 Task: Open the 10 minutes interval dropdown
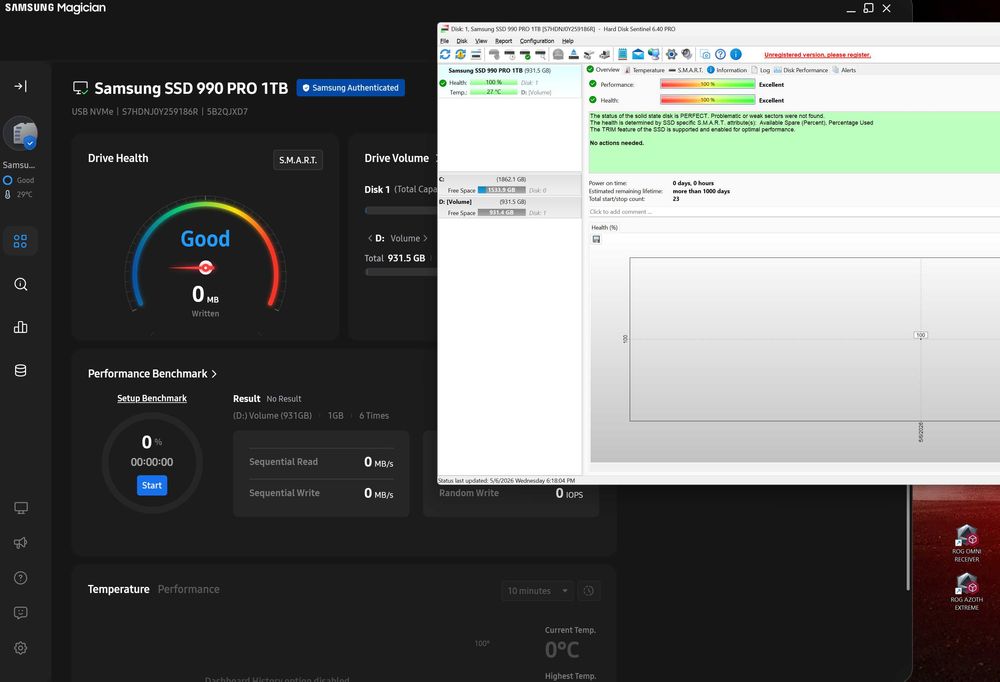[x=537, y=591]
